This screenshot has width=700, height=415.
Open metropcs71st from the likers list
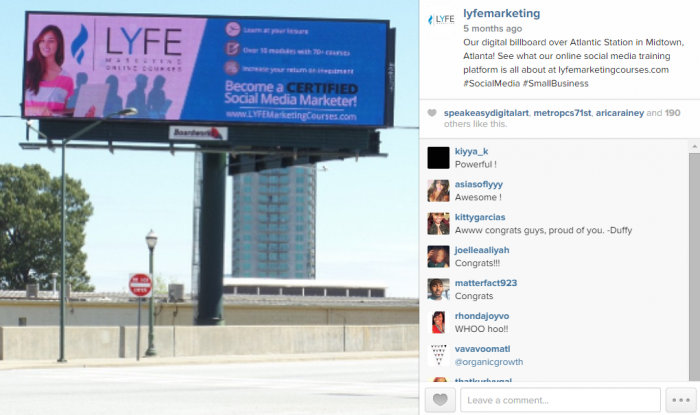(562, 113)
